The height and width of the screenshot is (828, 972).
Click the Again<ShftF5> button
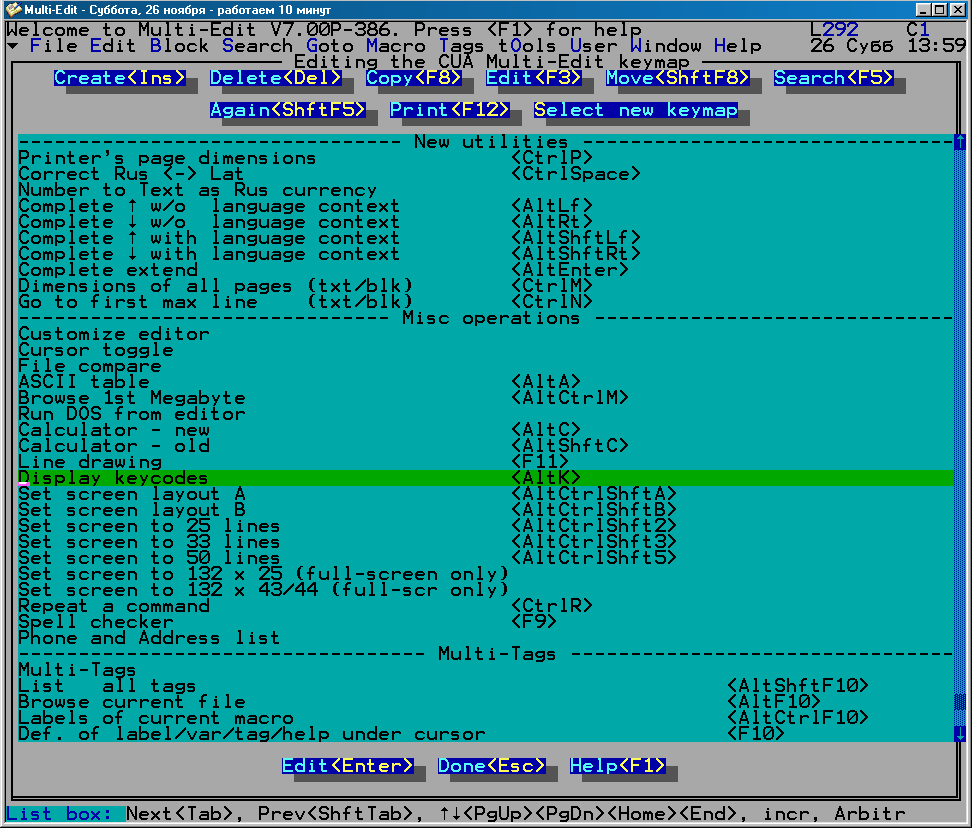pyautogui.click(x=288, y=110)
